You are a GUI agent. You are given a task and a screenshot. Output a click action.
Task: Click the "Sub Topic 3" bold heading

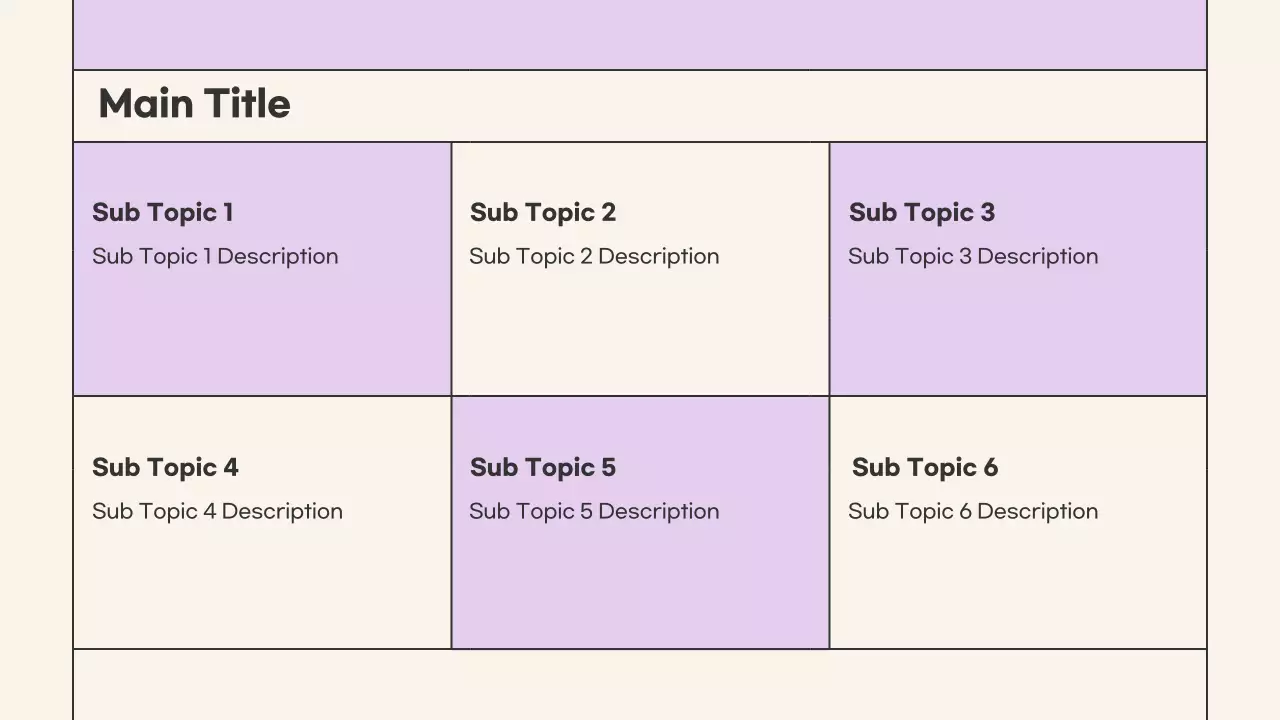921,212
